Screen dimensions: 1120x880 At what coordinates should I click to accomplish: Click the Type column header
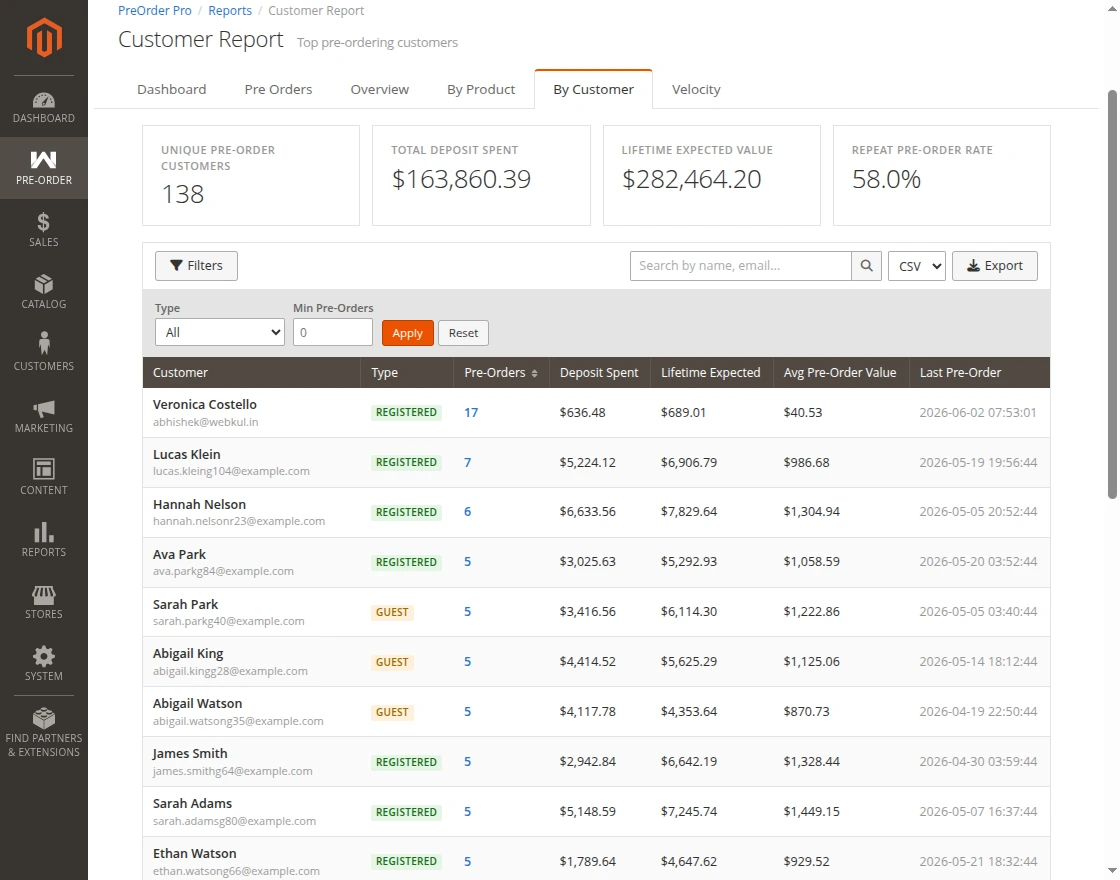point(407,373)
